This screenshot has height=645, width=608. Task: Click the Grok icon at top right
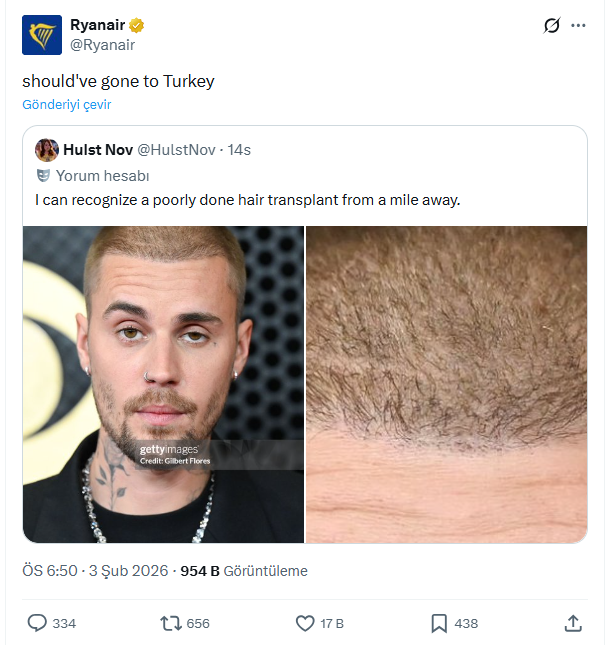tap(551, 26)
